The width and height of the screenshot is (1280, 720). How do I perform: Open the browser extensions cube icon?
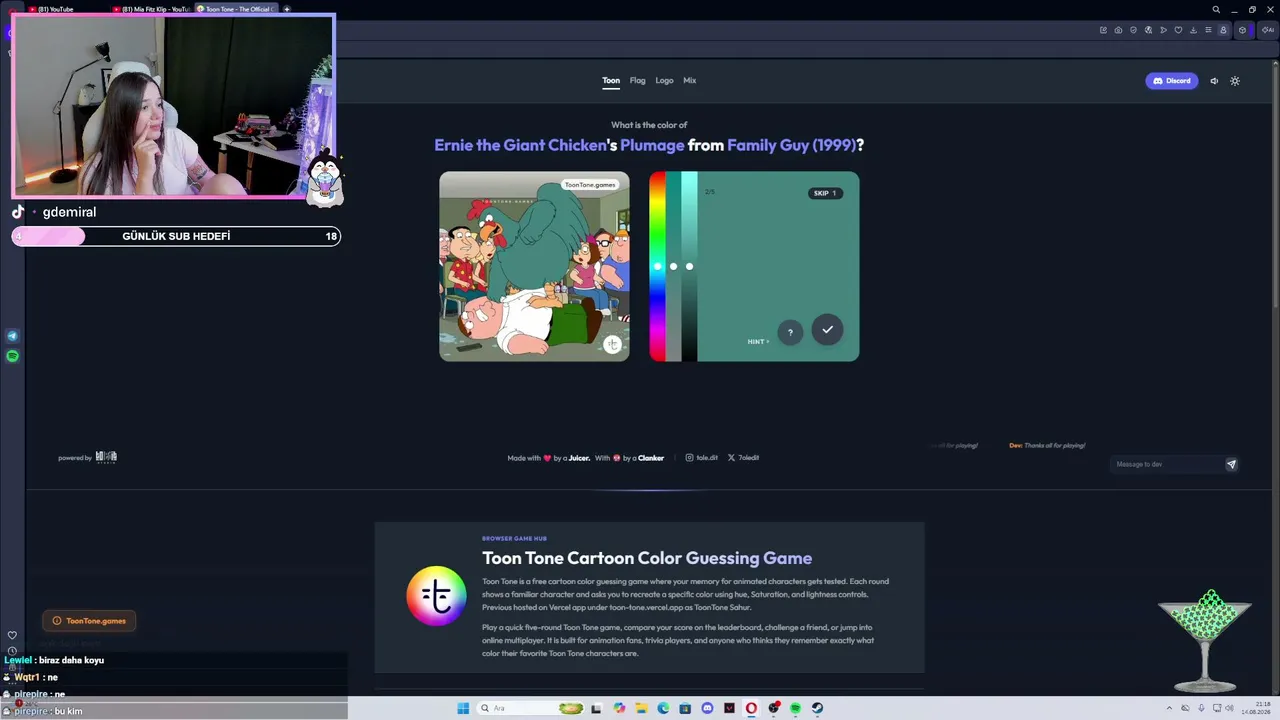tap(1243, 30)
